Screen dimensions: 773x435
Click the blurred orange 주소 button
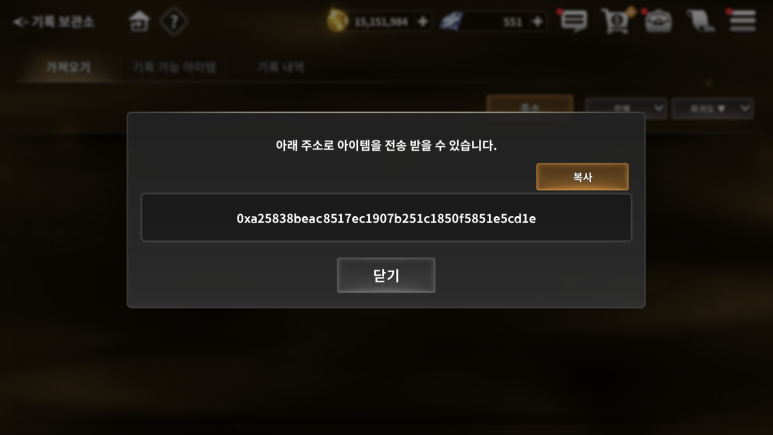pyautogui.click(x=530, y=105)
